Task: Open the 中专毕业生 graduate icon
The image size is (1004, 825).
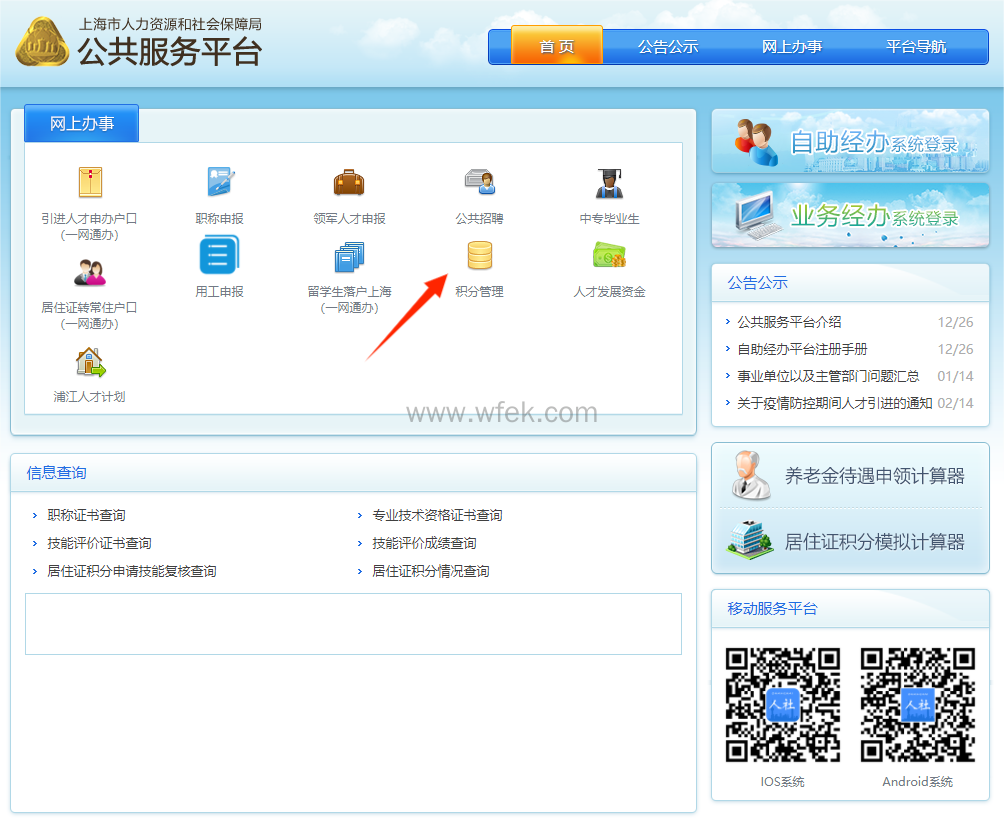Action: (x=609, y=183)
